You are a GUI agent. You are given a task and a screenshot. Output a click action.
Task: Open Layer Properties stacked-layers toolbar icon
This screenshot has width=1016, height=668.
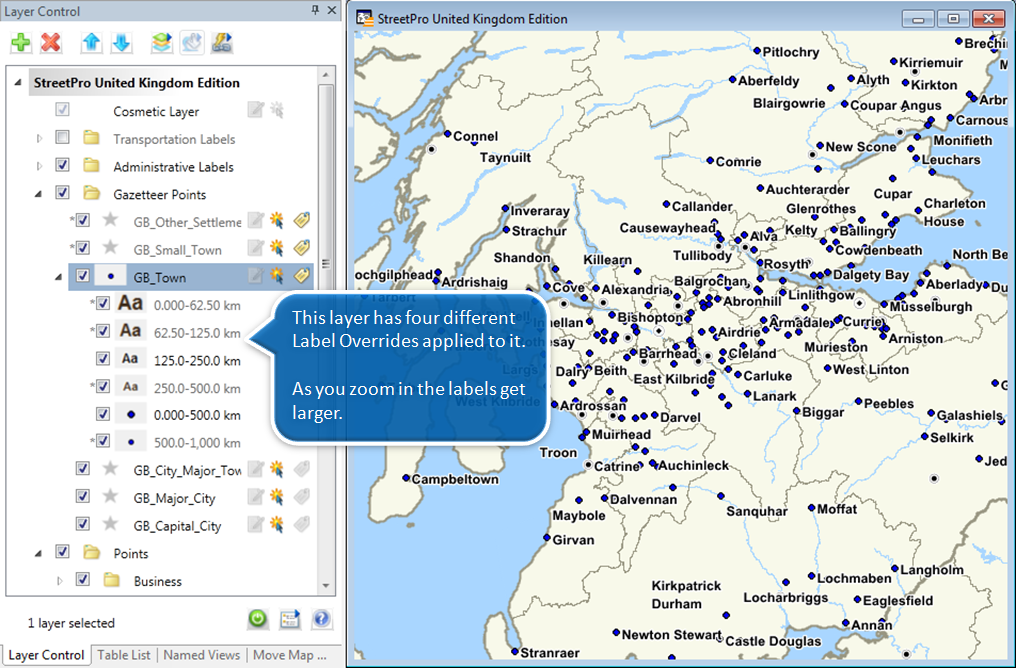click(162, 43)
